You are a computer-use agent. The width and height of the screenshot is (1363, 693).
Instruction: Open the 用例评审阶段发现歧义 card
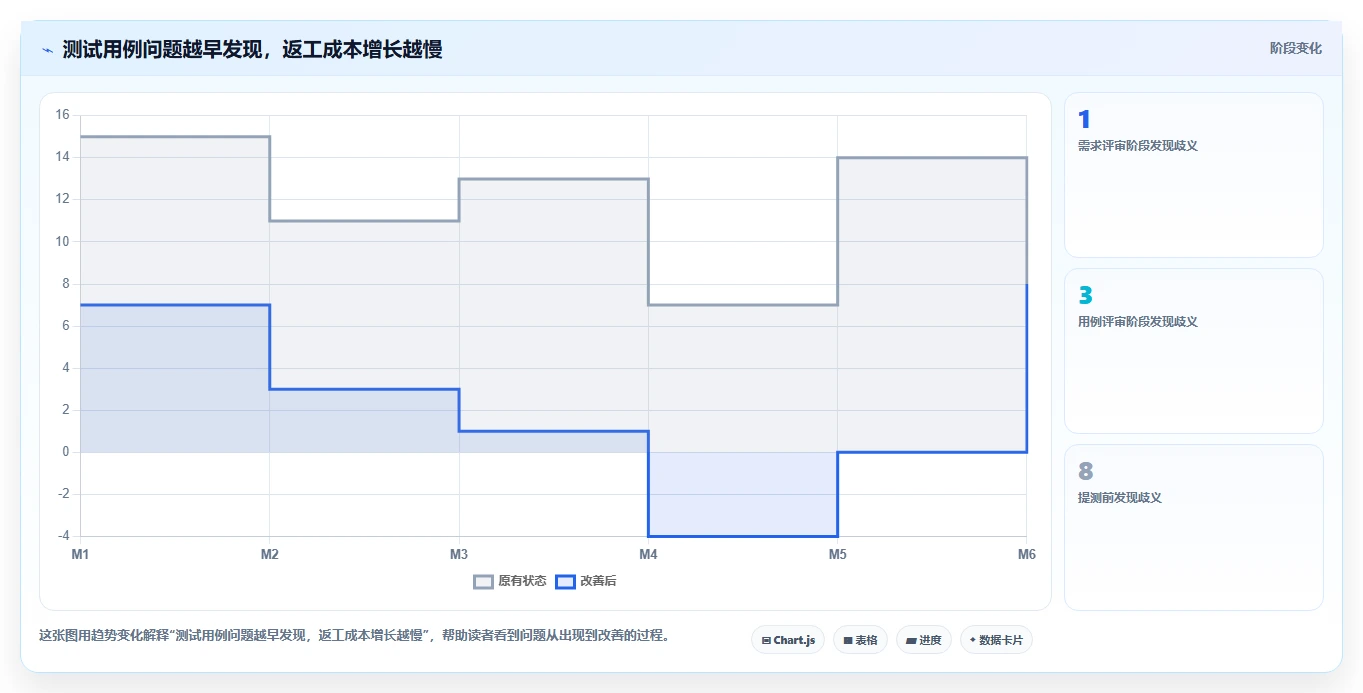pyautogui.click(x=1194, y=351)
